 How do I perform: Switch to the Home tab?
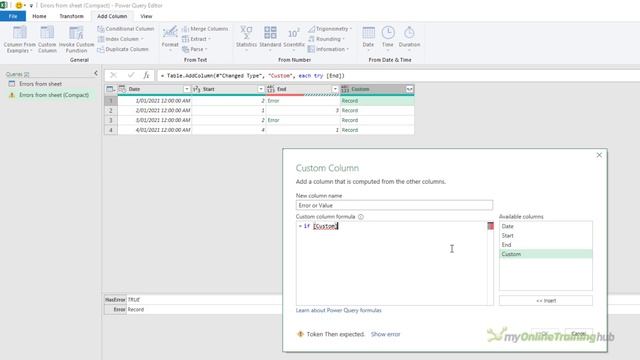click(x=39, y=16)
